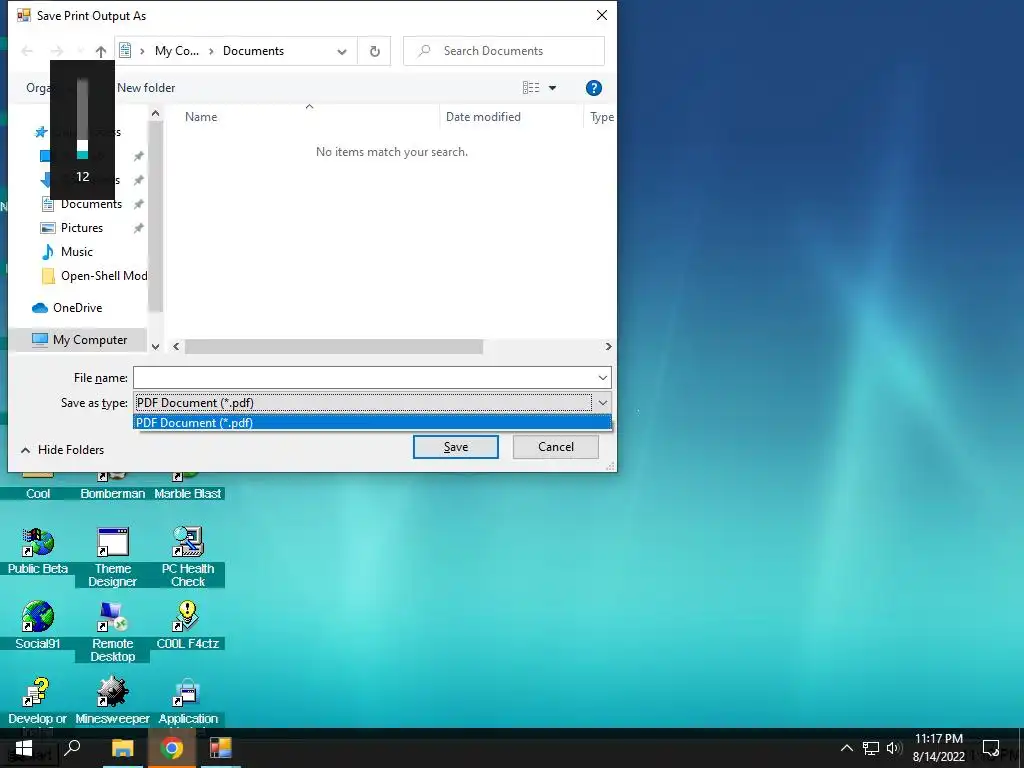Select My Co... in the address path
The width and height of the screenshot is (1024, 768).
click(177, 51)
